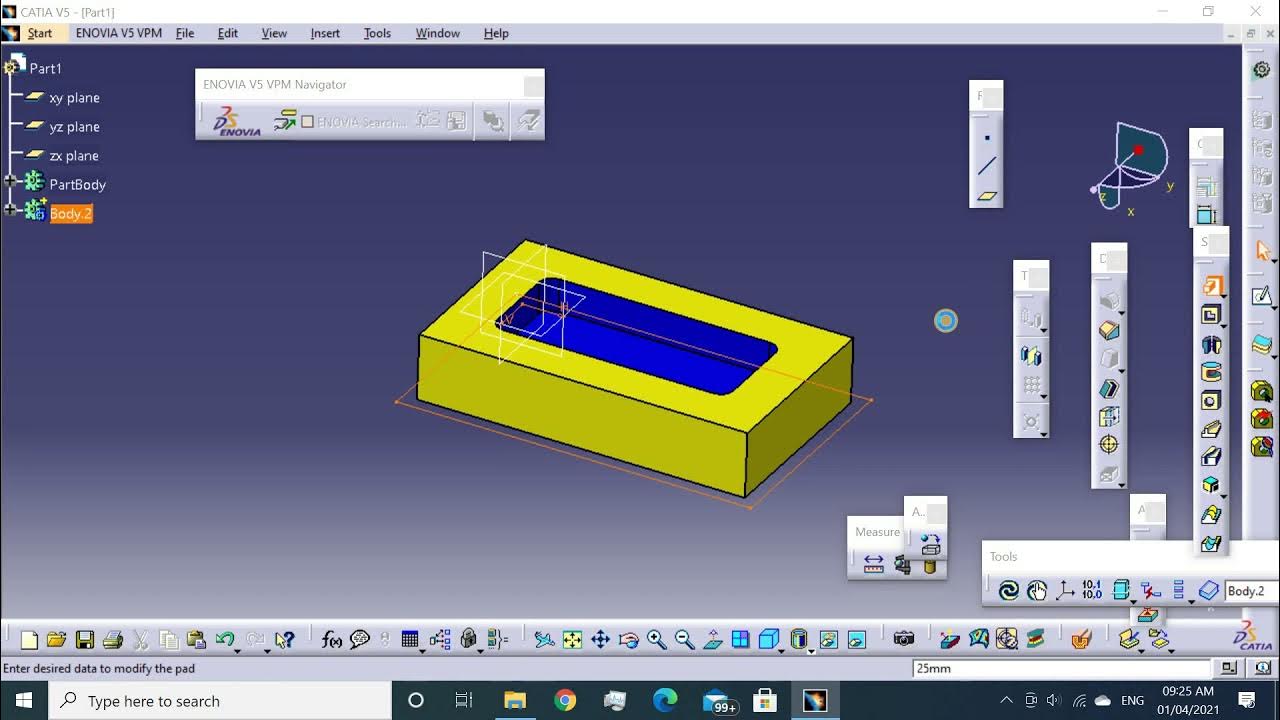This screenshot has height=720, width=1280.
Task: Toggle the Fly Mode airplane icon
Action: [x=544, y=640]
